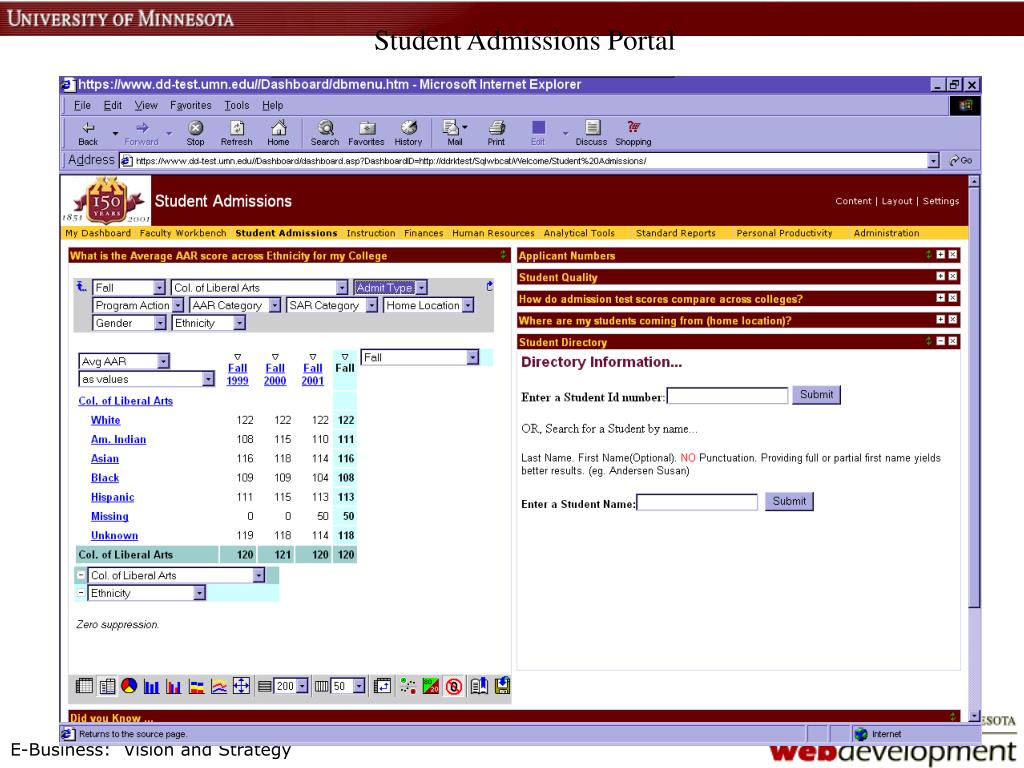Click the Stop toolbar icon
The height and width of the screenshot is (768, 1024).
pyautogui.click(x=195, y=133)
